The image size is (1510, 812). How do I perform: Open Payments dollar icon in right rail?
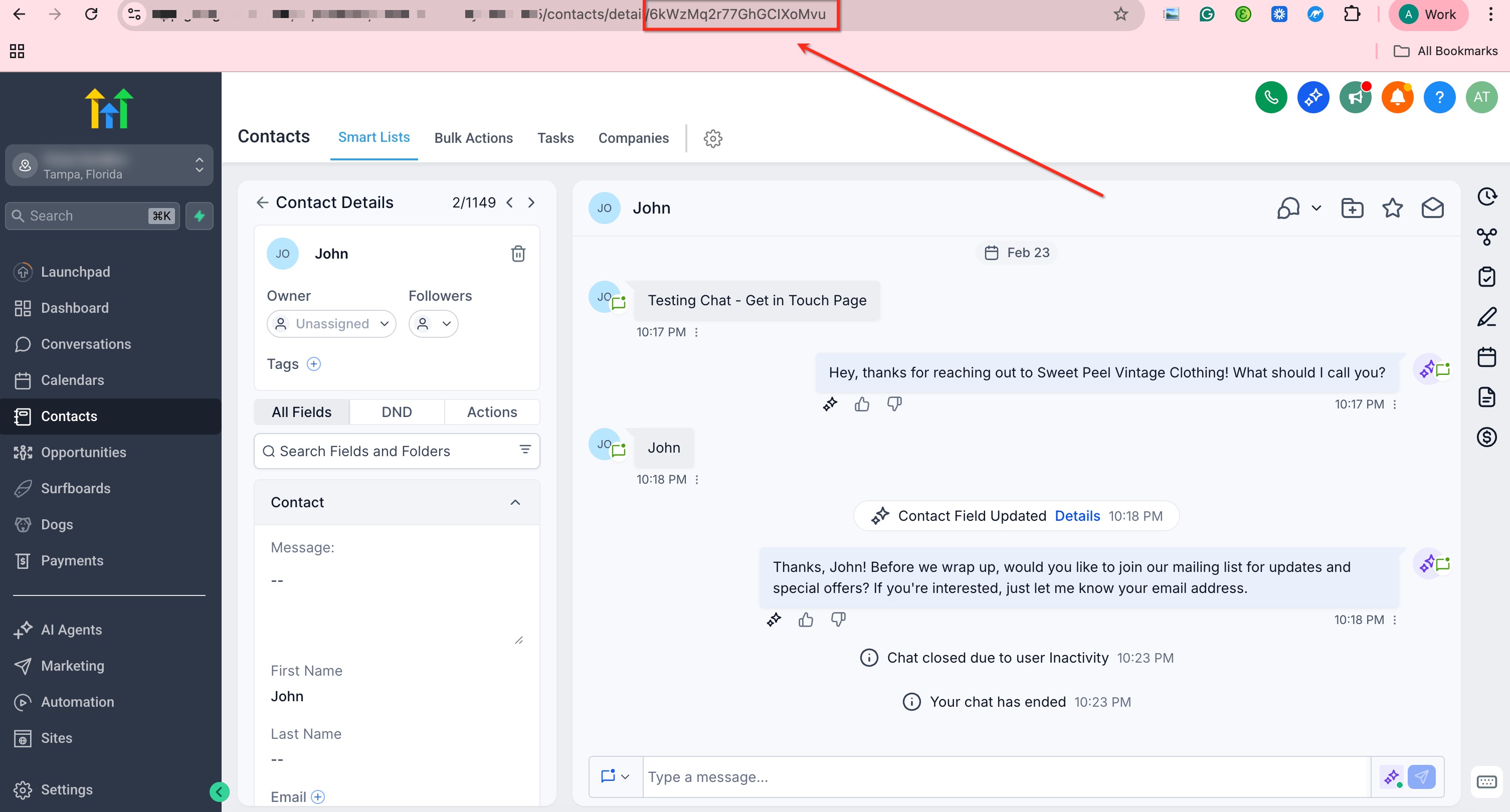coord(1486,437)
